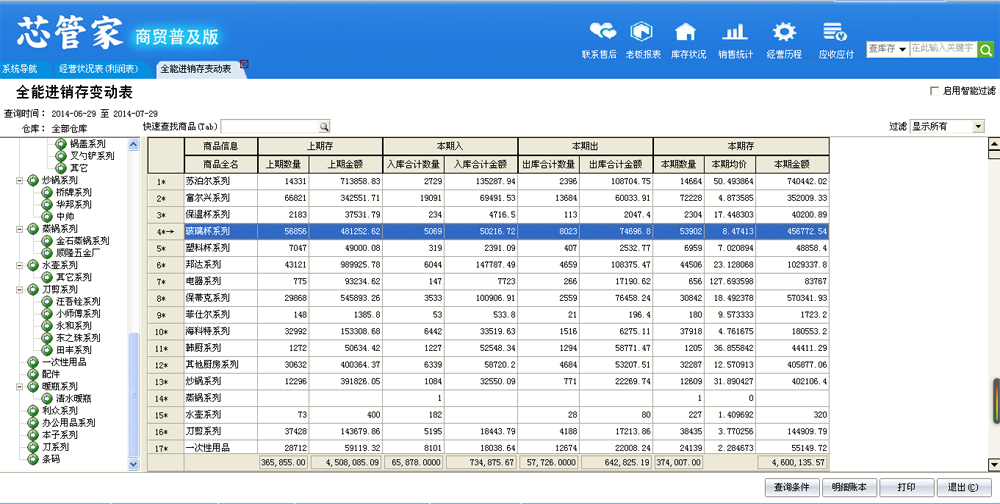The width and height of the screenshot is (1000, 504).
Task: Click the green icon of 清水暖瓶 node
Action: click(x=47, y=398)
